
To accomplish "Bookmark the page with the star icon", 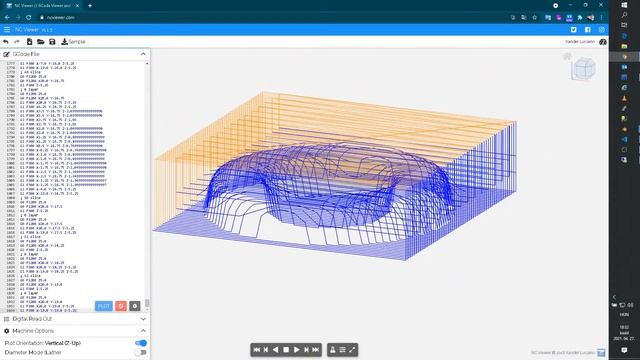I will pos(534,18).
